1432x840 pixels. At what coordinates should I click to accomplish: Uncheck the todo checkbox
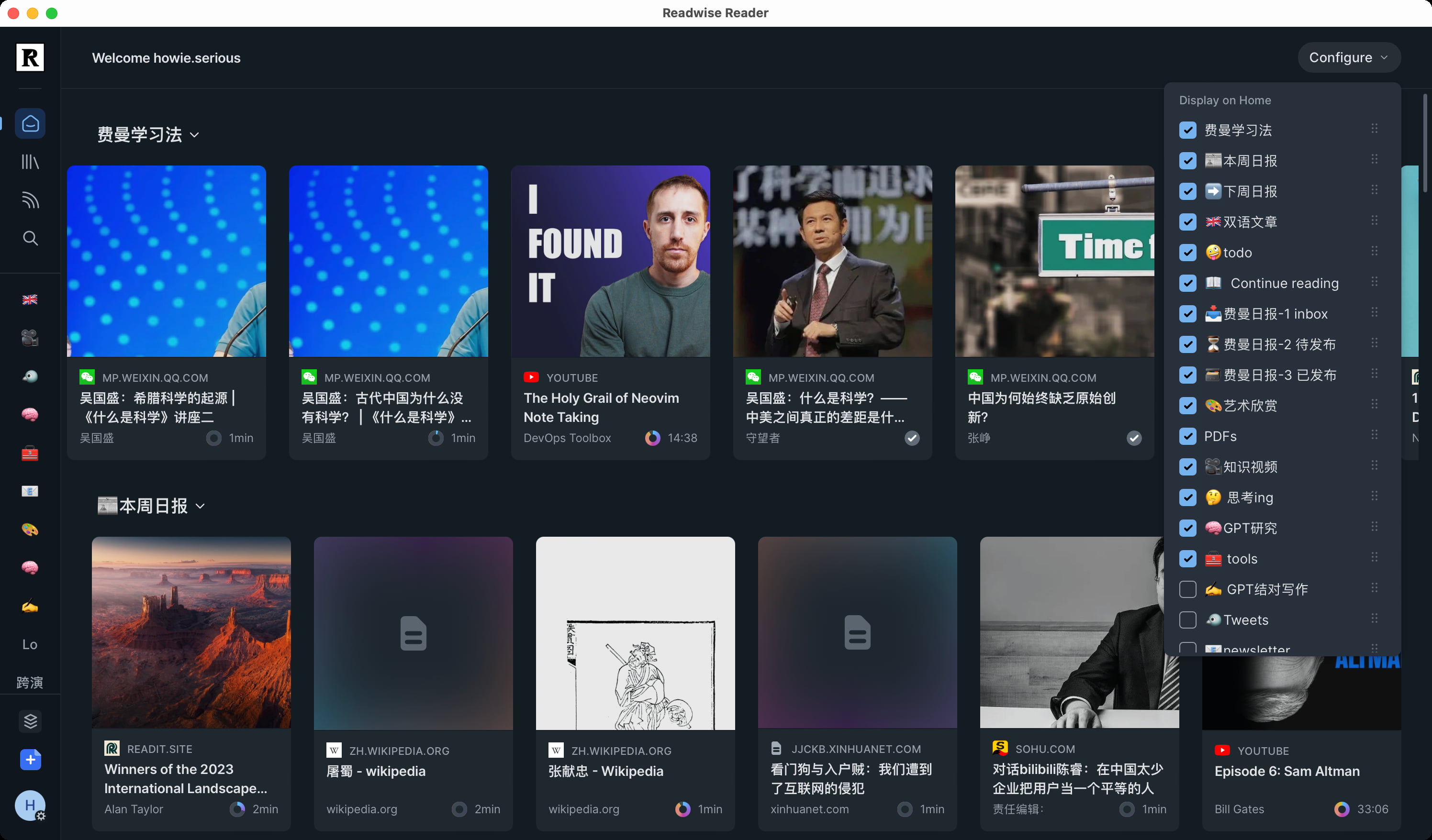pyautogui.click(x=1187, y=253)
